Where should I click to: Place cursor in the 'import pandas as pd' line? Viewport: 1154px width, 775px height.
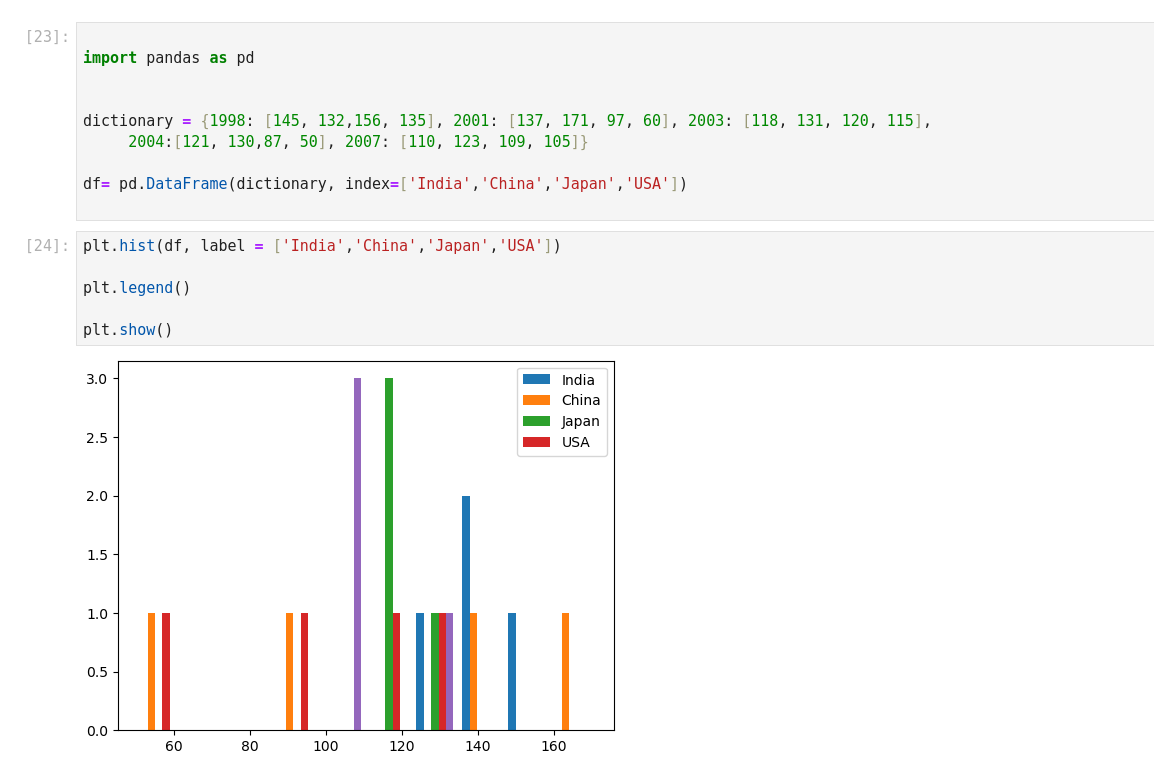(168, 58)
